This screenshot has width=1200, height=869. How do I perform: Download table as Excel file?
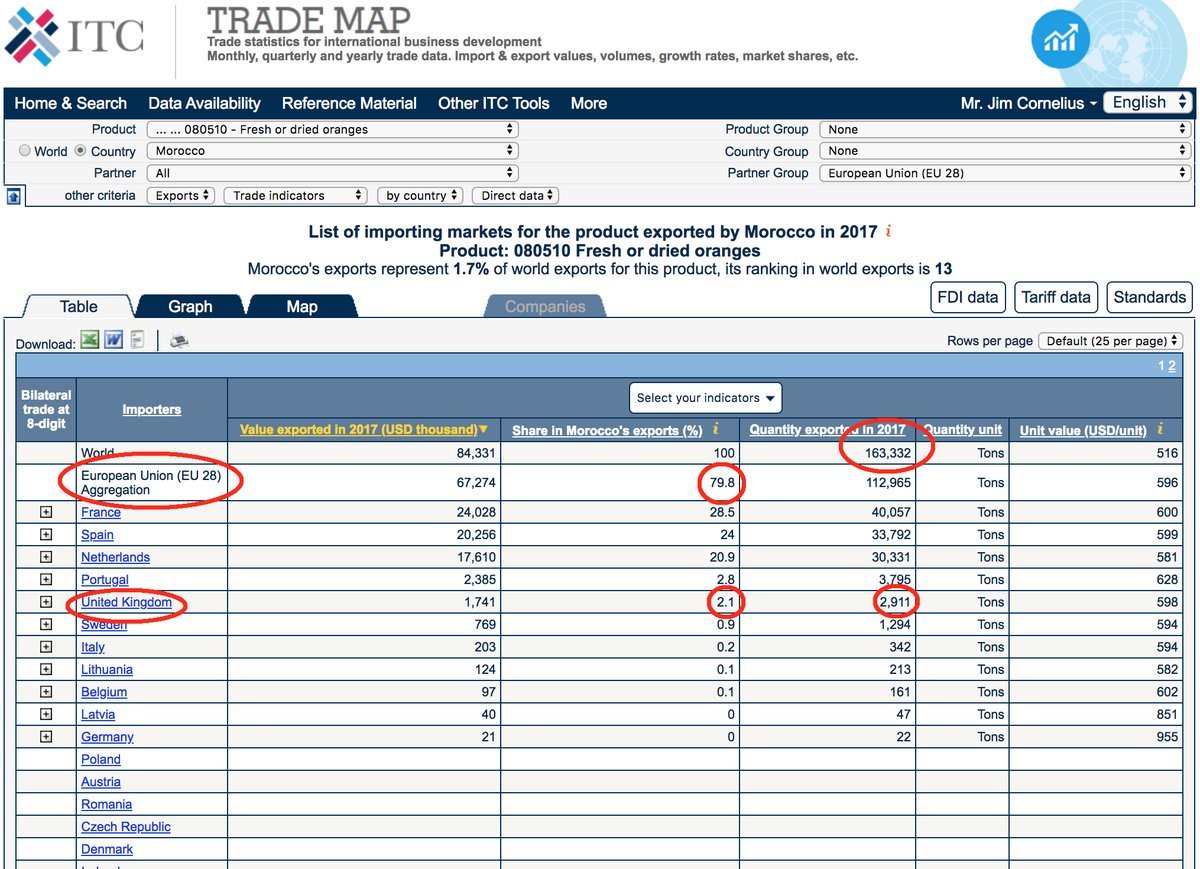[90, 340]
